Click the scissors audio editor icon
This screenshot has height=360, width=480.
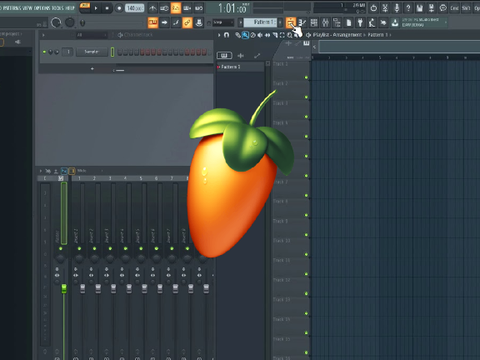[385, 8]
